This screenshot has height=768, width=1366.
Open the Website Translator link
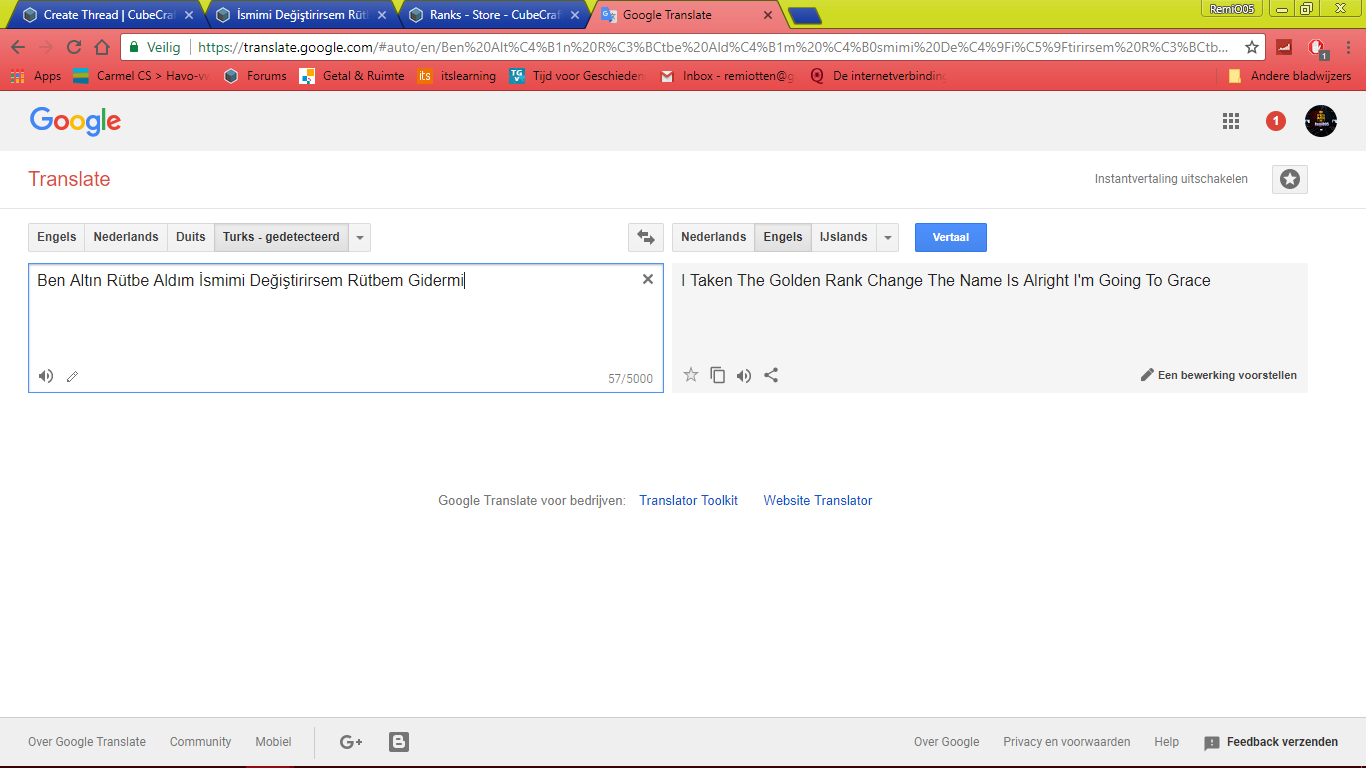(818, 500)
